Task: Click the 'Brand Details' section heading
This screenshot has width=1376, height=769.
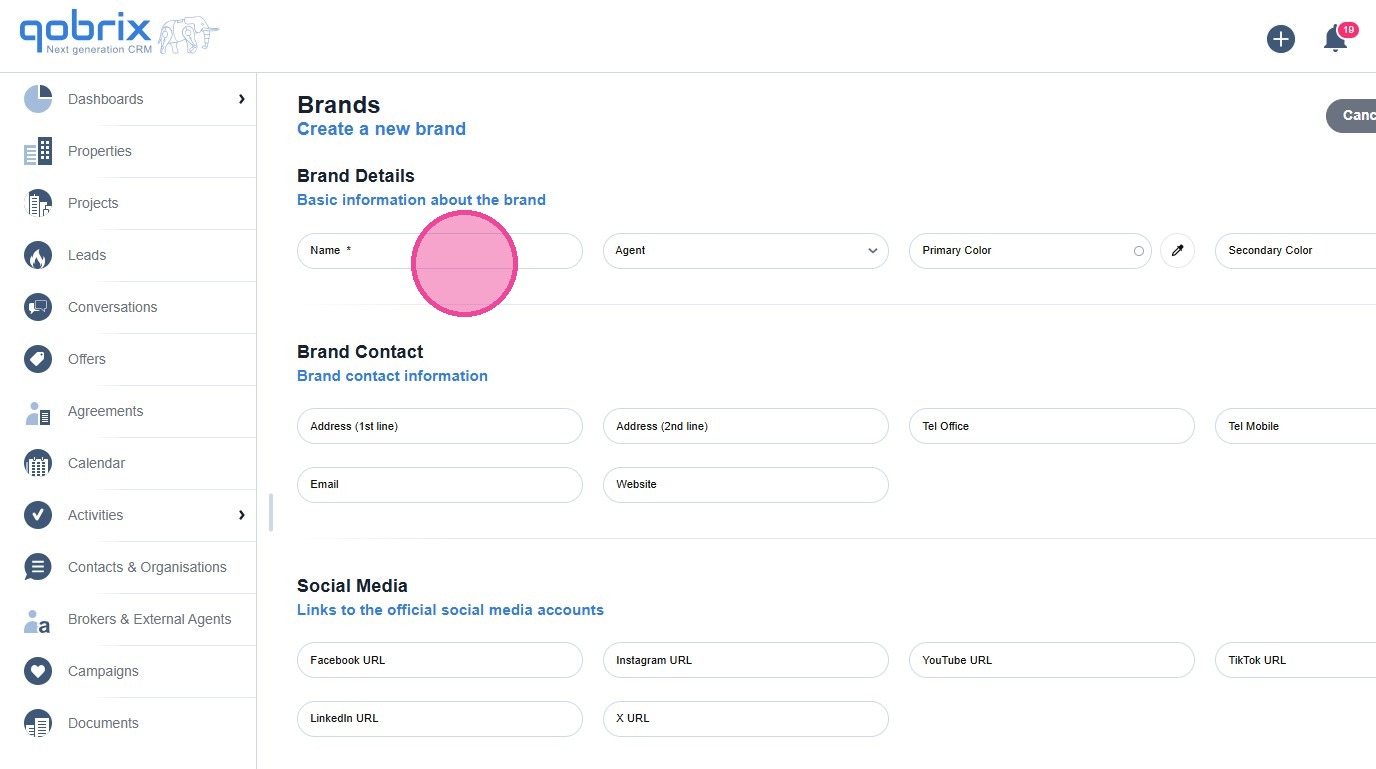Action: [356, 176]
